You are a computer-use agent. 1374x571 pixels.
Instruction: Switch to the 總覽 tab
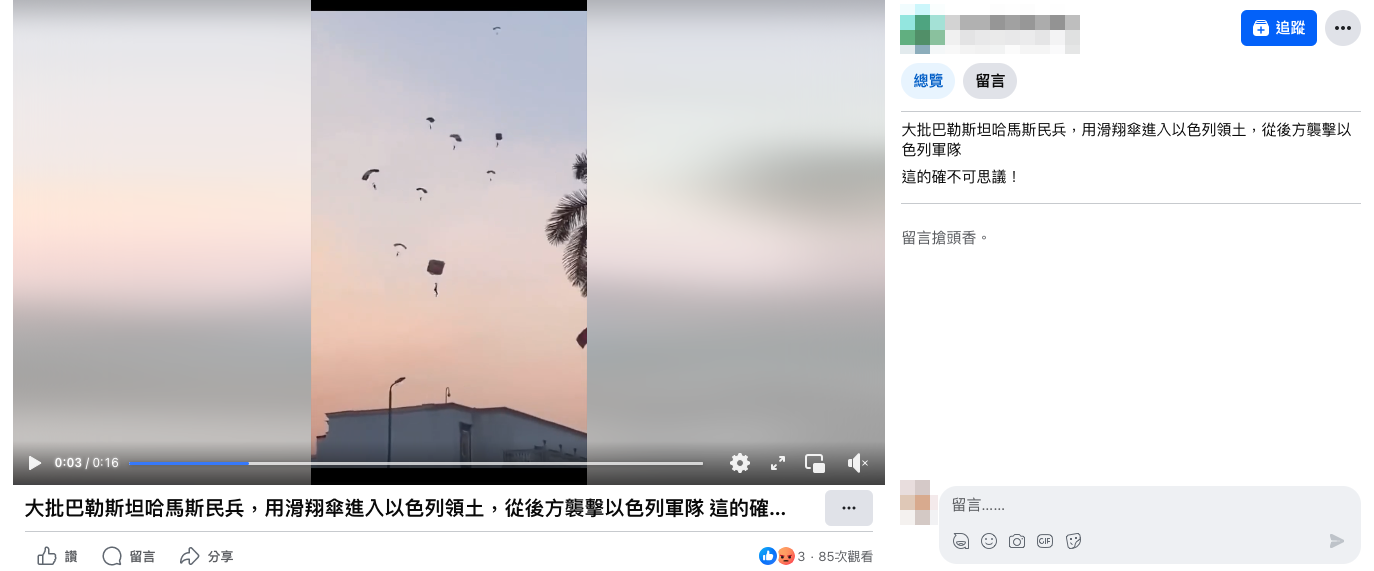pyautogui.click(x=928, y=81)
